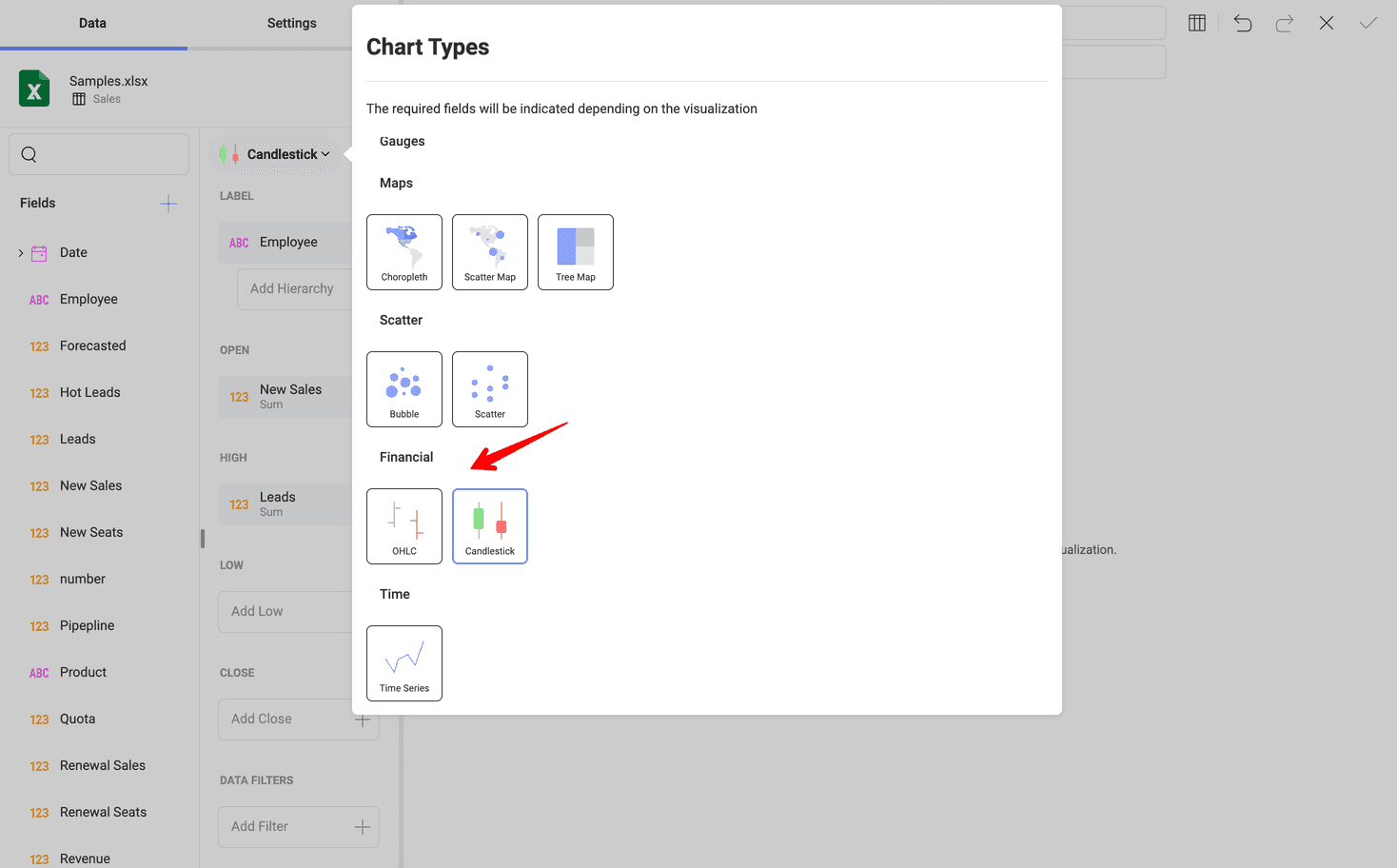Select the Bubble chart type
The width and height of the screenshot is (1397, 868).
click(x=404, y=389)
